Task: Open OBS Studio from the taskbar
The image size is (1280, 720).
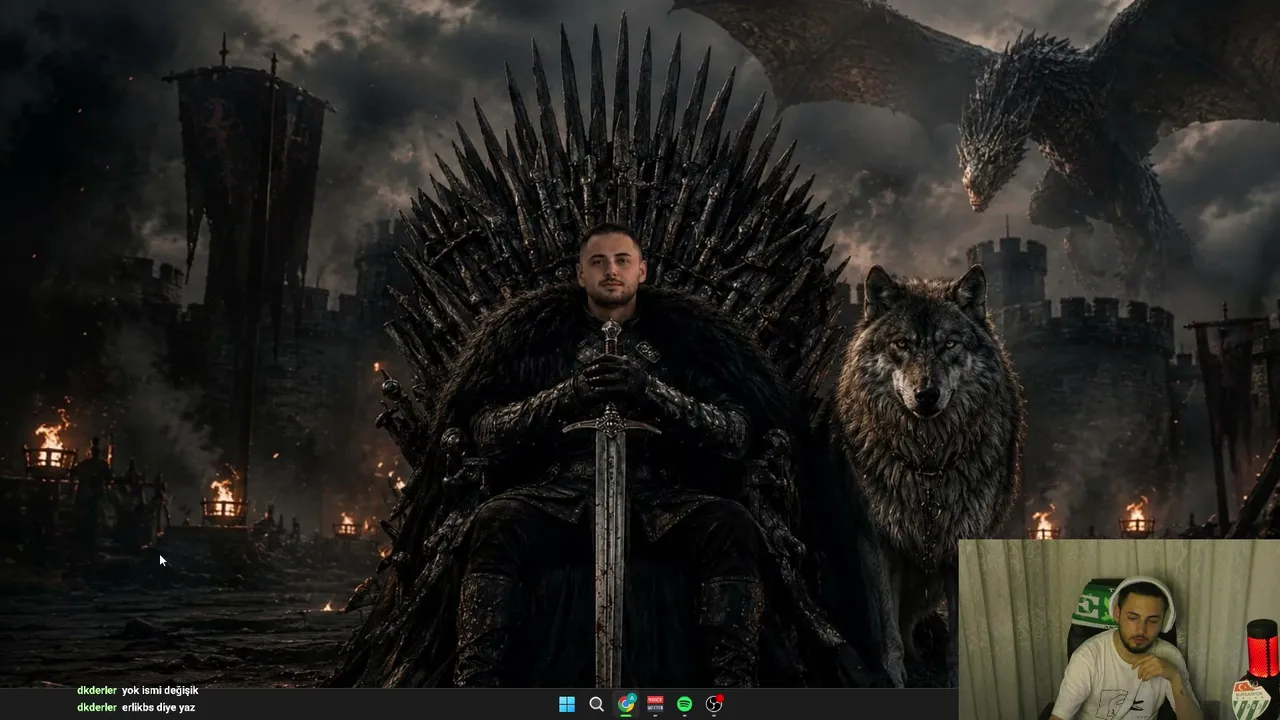Action: pyautogui.click(x=715, y=704)
